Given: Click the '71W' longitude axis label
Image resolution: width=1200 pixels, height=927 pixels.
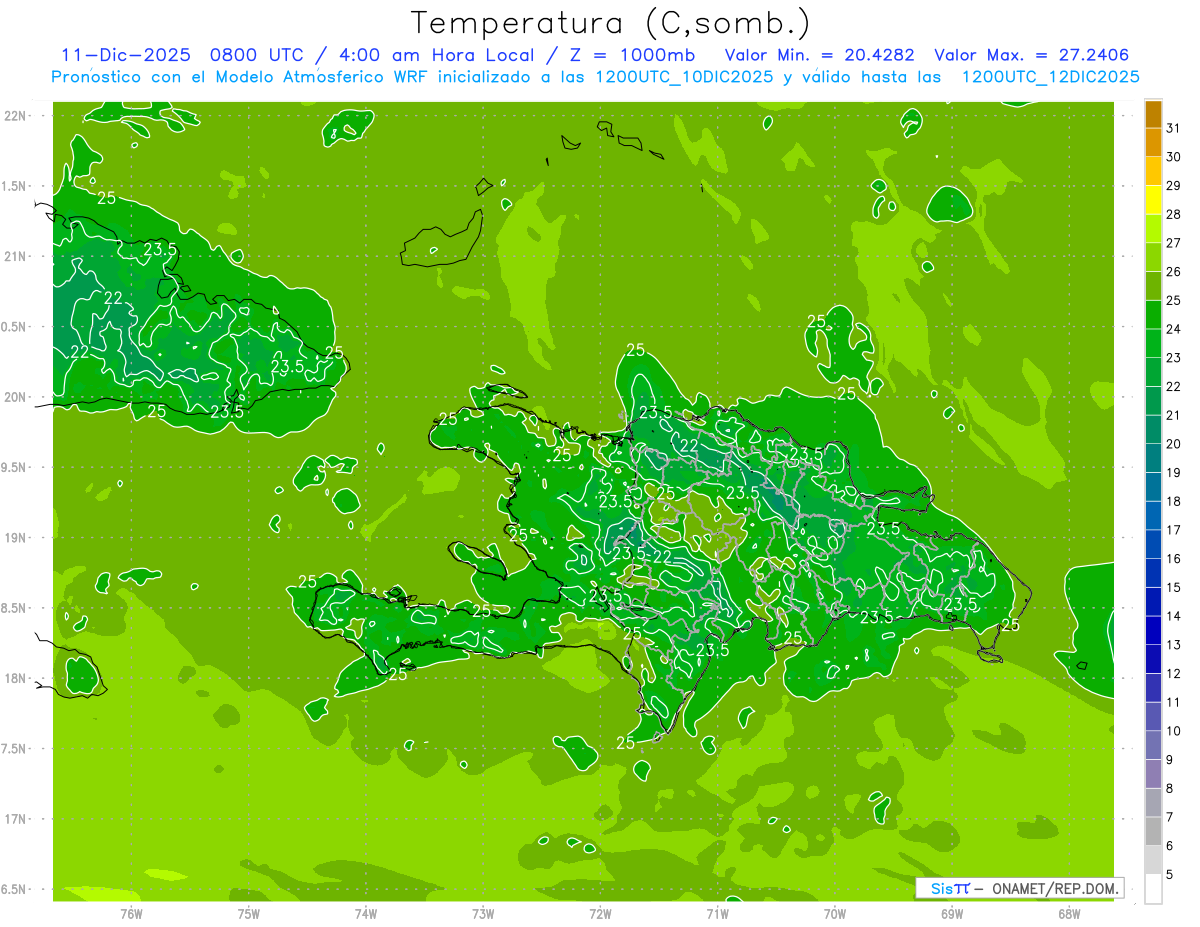Looking at the screenshot, I should coord(717,914).
